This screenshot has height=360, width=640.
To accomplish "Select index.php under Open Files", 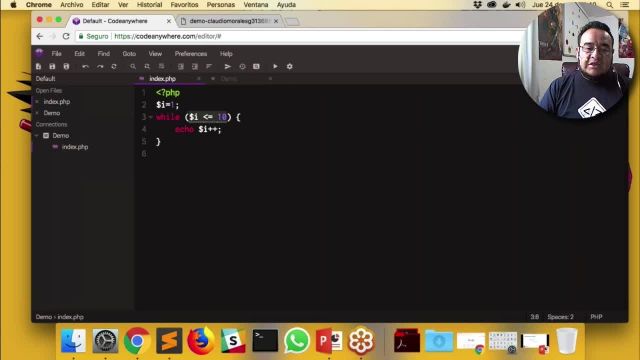I will tap(57, 102).
